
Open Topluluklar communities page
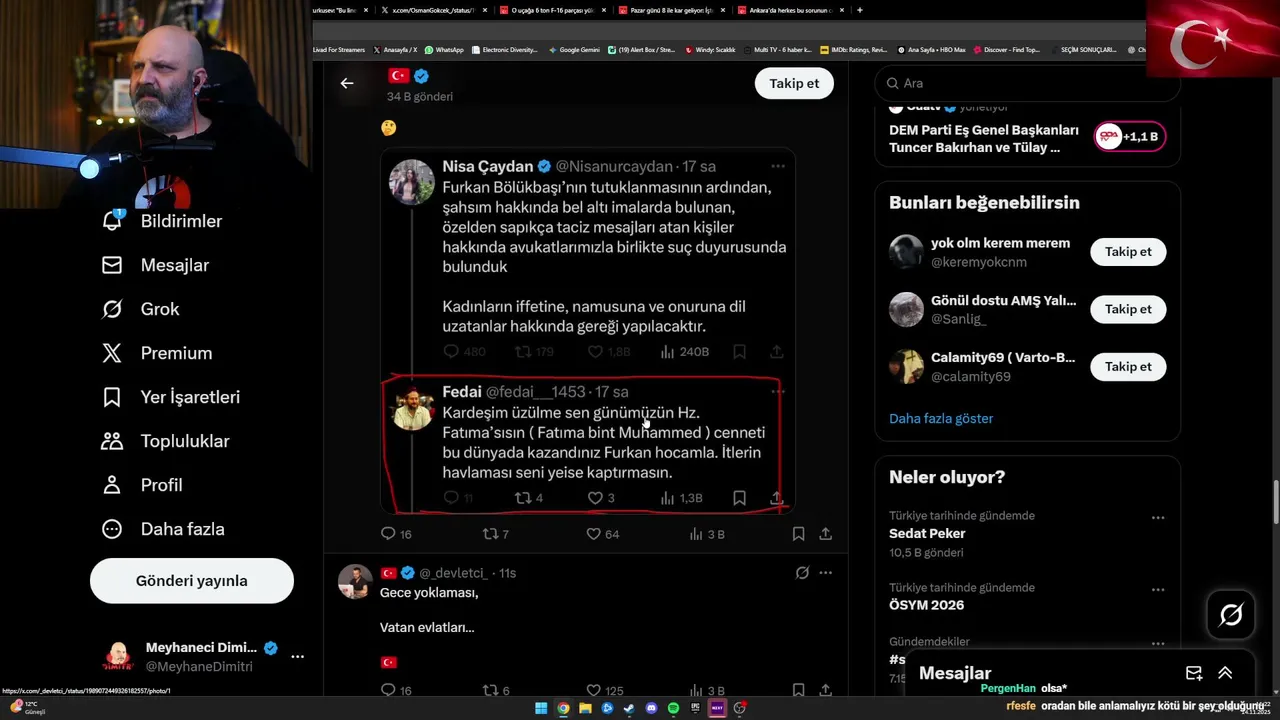click(x=166, y=441)
